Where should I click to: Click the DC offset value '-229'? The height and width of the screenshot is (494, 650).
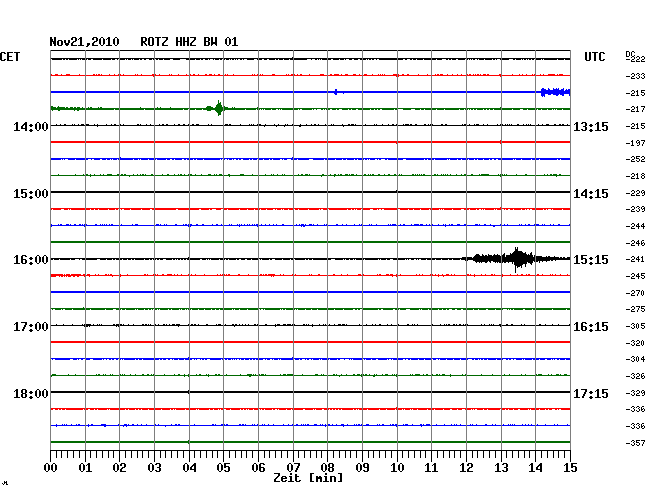coord(635,193)
